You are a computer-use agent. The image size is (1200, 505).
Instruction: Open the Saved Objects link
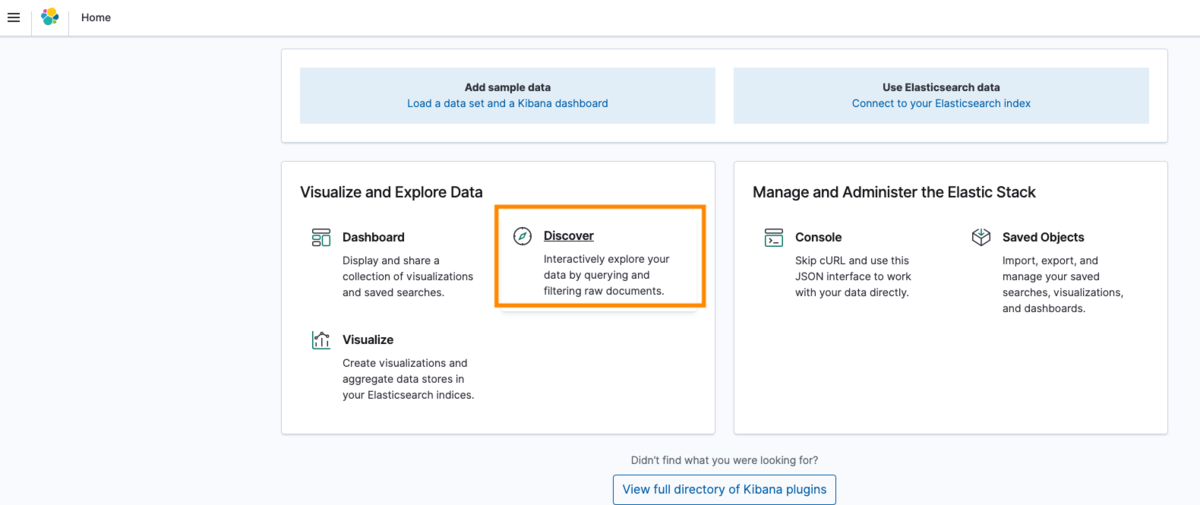(x=1043, y=237)
